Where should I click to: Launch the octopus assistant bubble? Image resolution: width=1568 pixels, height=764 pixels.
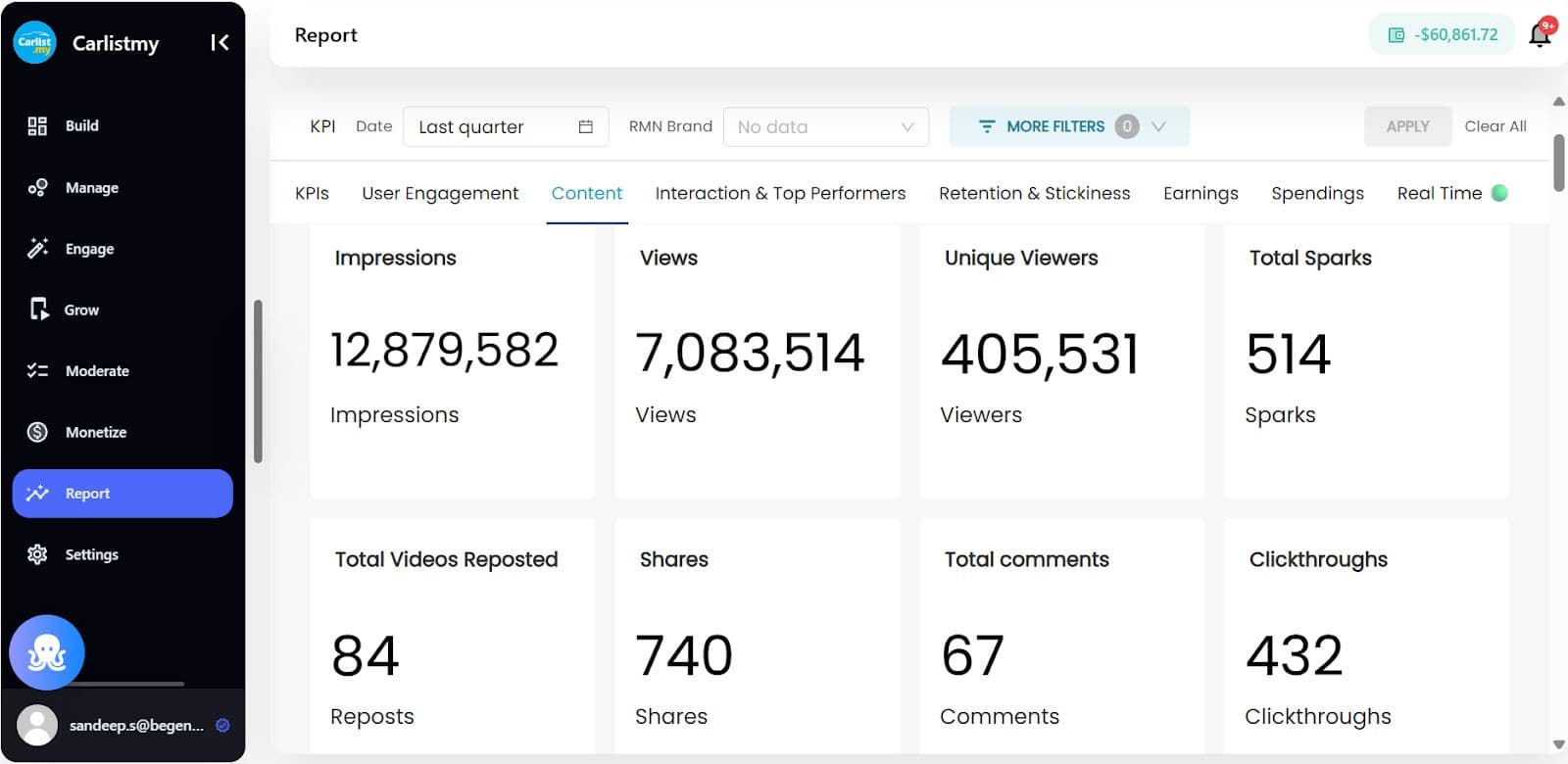point(47,652)
